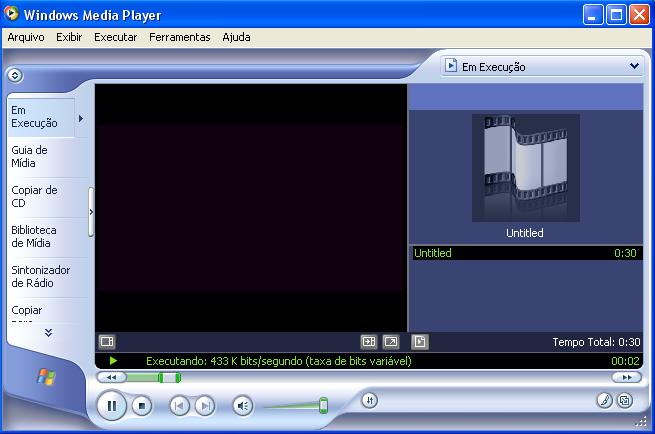Select the Untitled playlist entry
Screen dimensions: 655x434
pyautogui.click(x=527, y=253)
